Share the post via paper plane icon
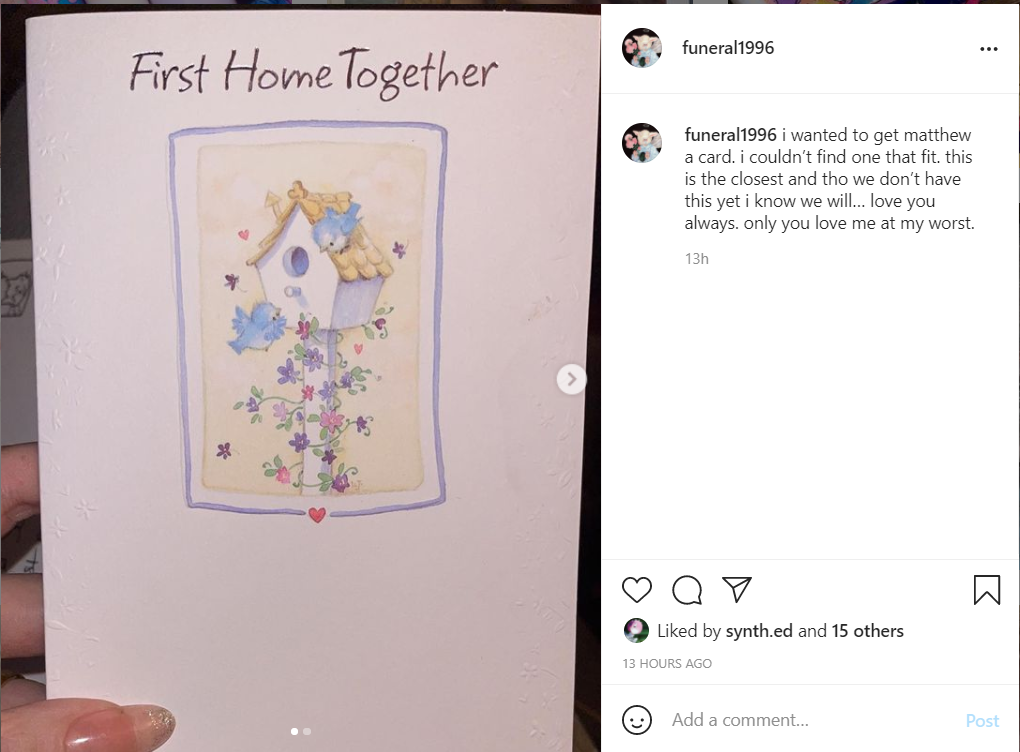 point(737,589)
